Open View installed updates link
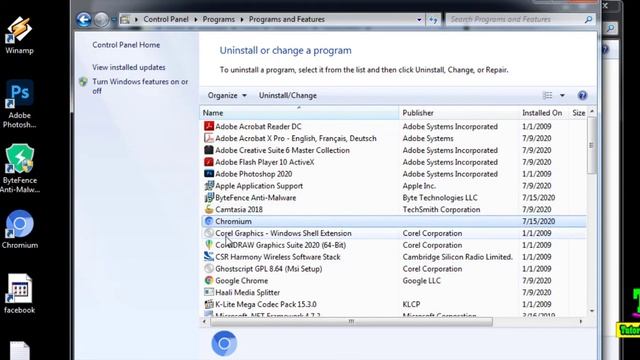Screen dimensions: 640x360 (129, 67)
